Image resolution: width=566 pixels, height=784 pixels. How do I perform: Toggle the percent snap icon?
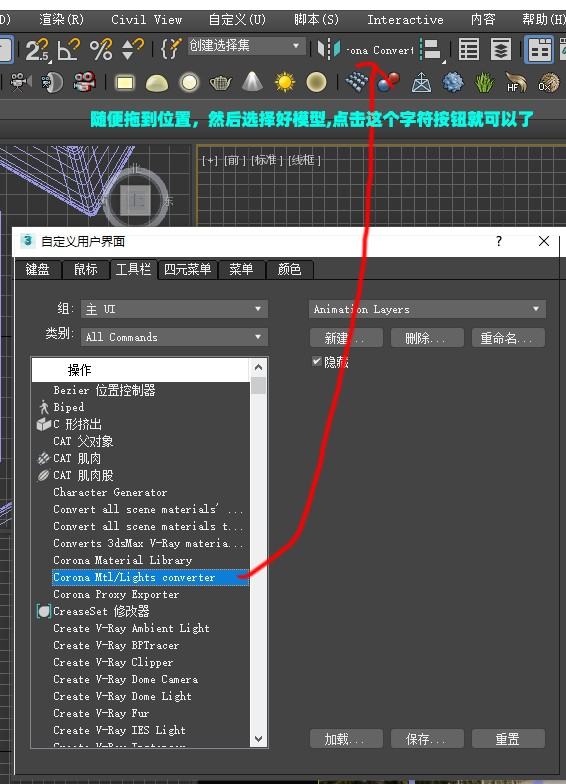[100, 50]
